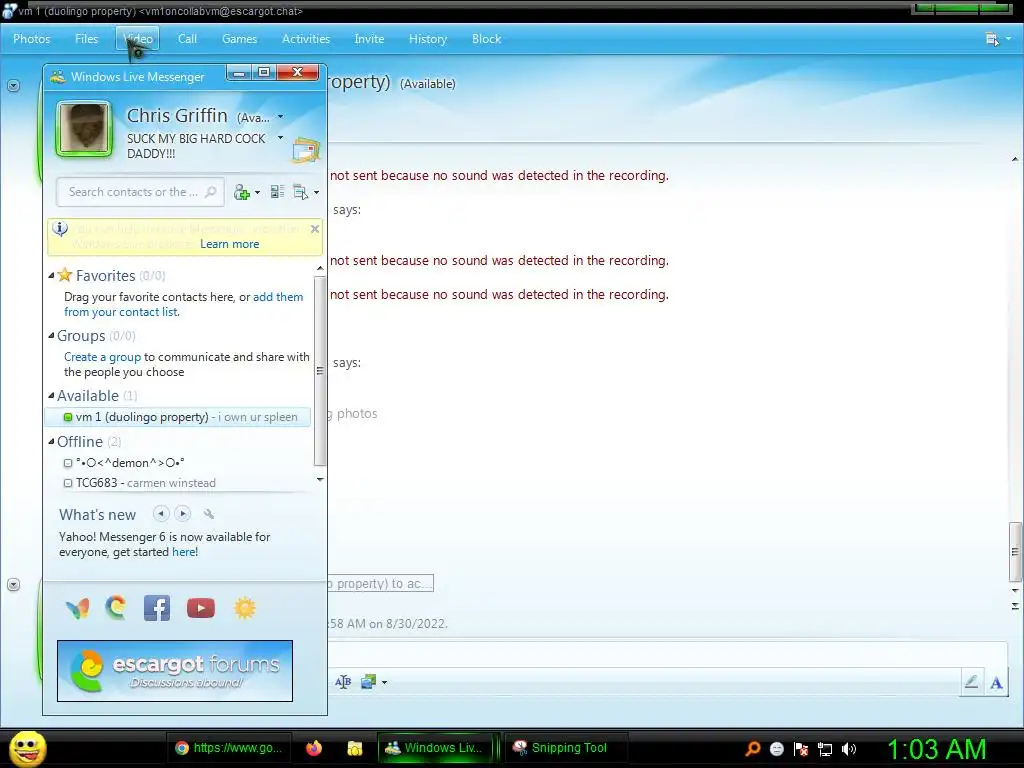Collapse the Favorites group
The width and height of the screenshot is (1024, 768).
pyautogui.click(x=51, y=276)
